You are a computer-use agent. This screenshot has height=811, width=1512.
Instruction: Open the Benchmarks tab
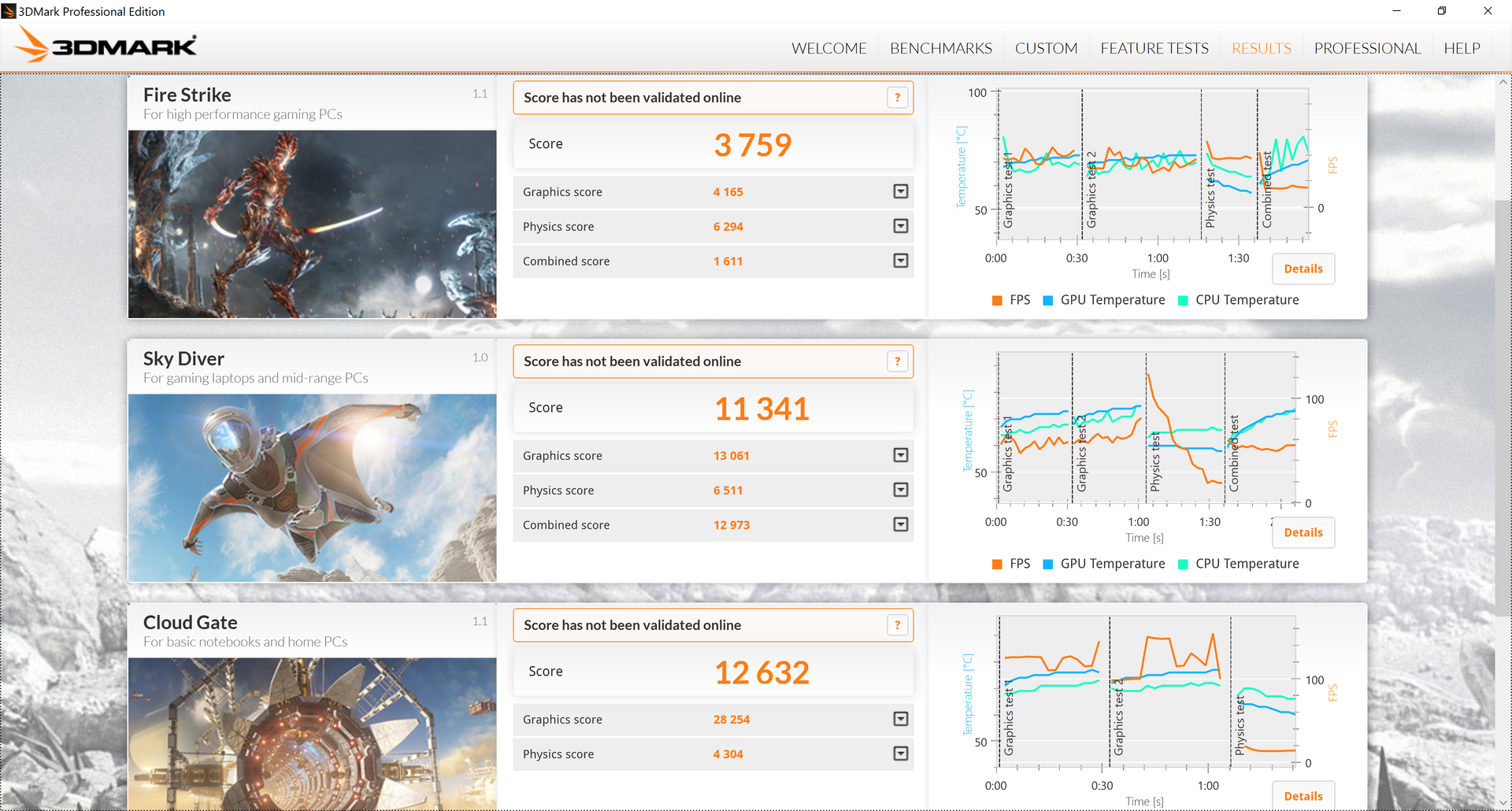[x=941, y=49]
